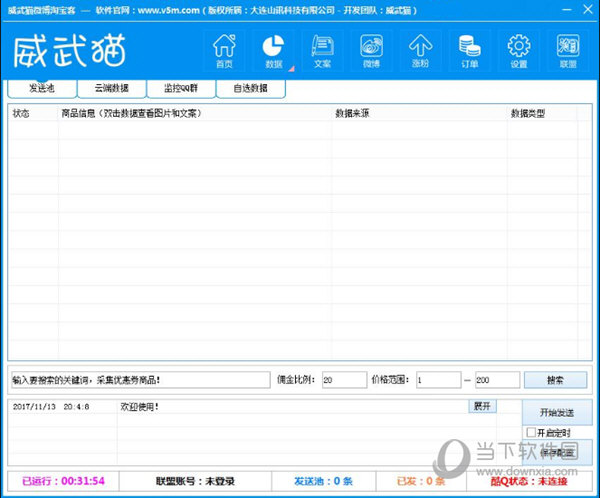
Task: Switch to the 自选数据 tab
Action: [251, 88]
